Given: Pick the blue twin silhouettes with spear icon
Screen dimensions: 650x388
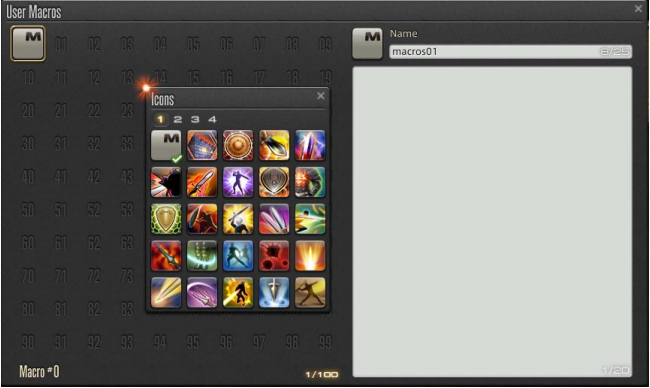Looking at the screenshot, I should (x=238, y=256).
